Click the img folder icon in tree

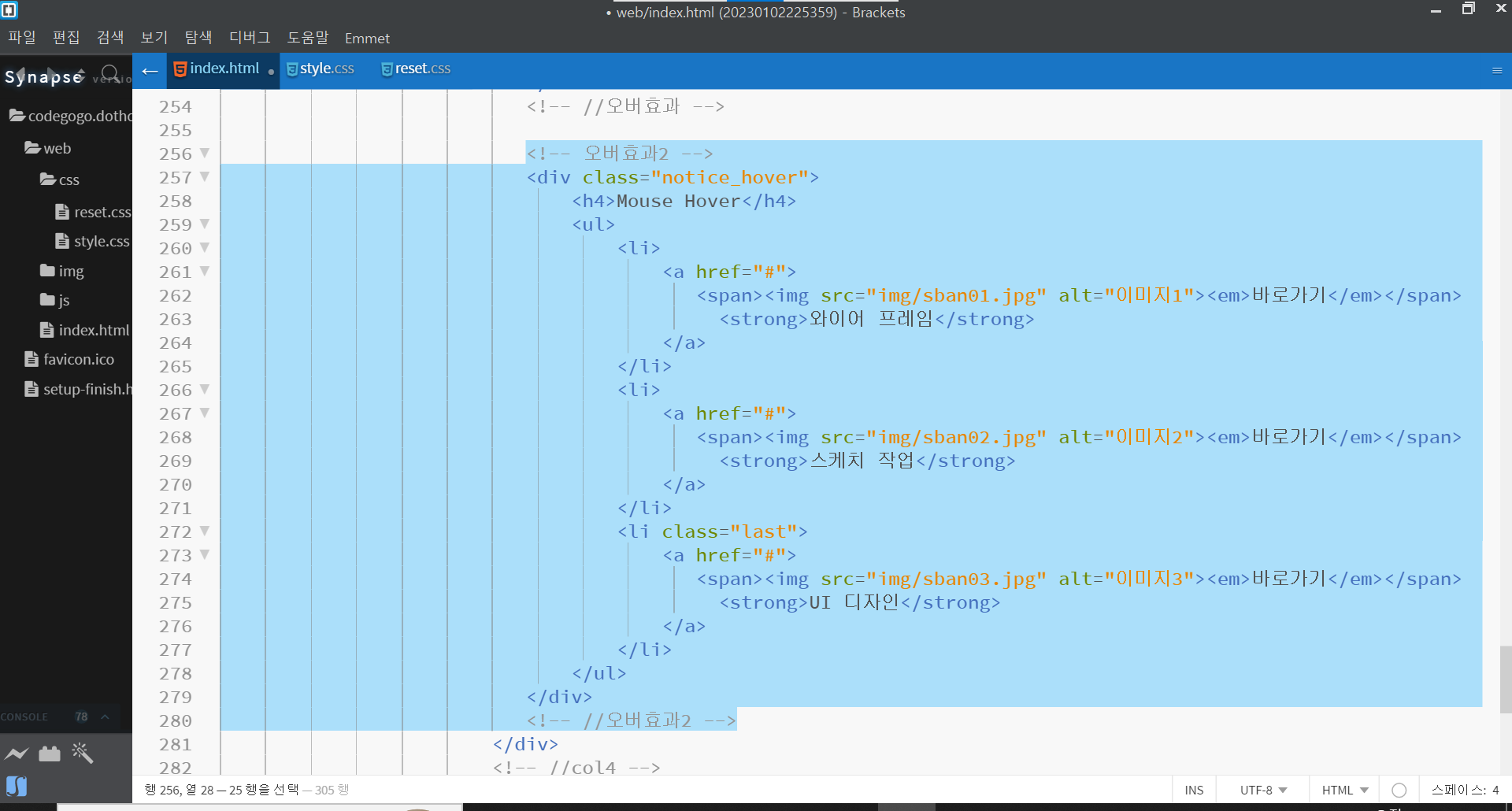[47, 270]
